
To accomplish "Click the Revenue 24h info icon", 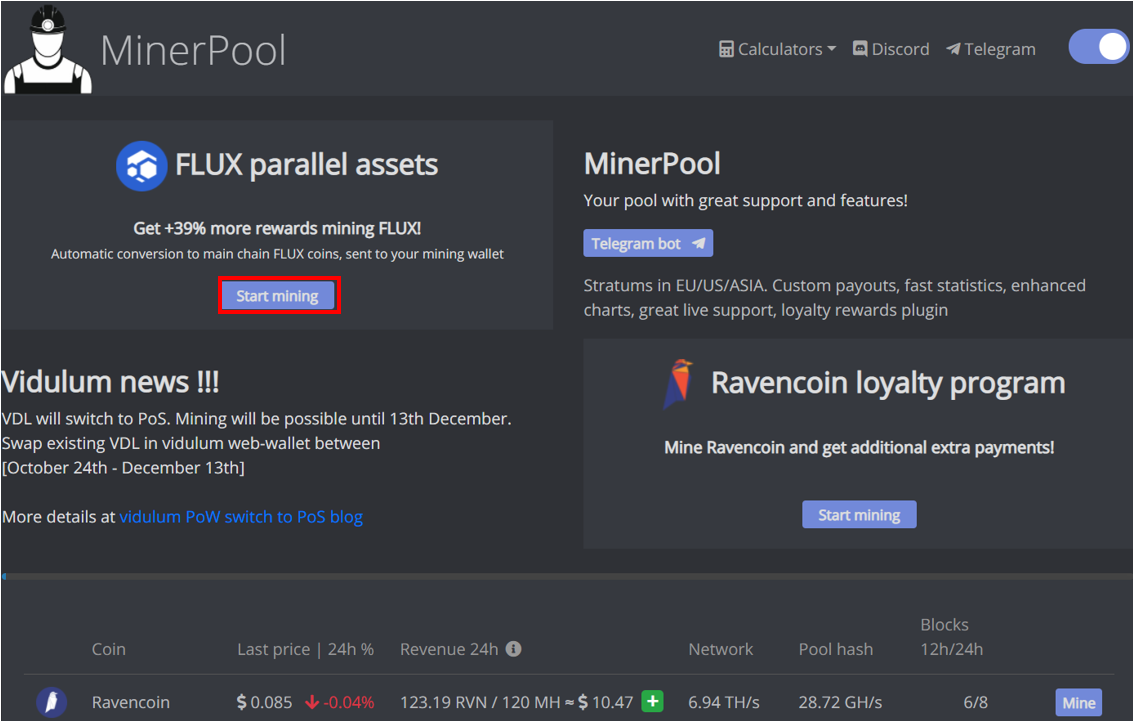I will coord(513,649).
